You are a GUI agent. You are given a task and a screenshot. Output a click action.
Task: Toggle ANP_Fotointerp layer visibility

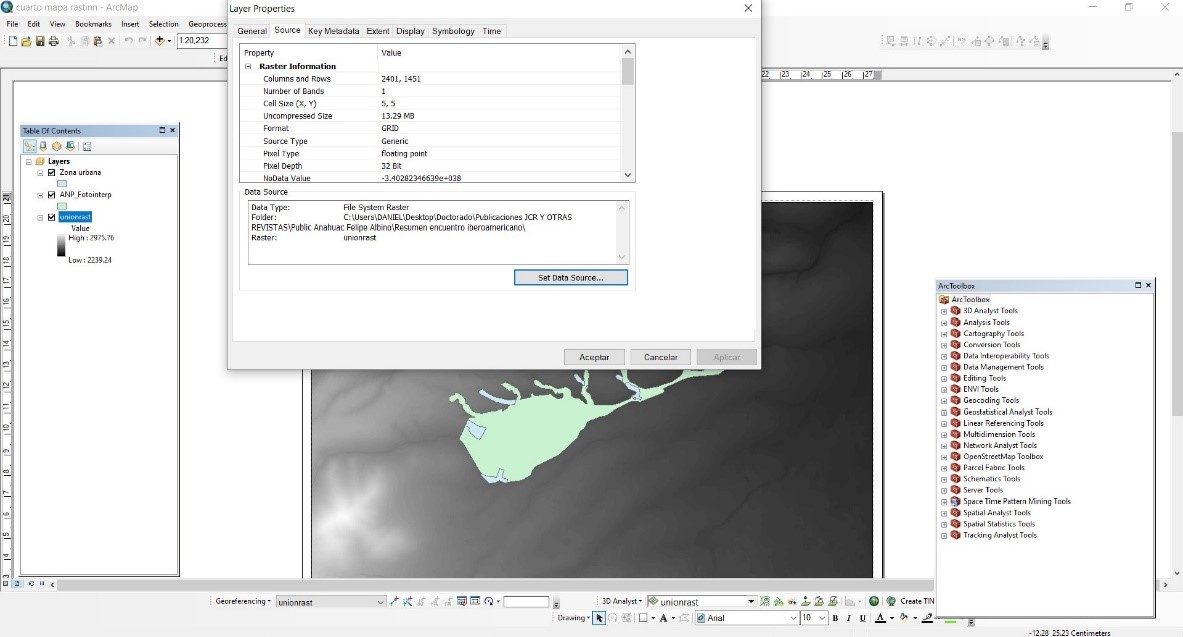tap(51, 195)
